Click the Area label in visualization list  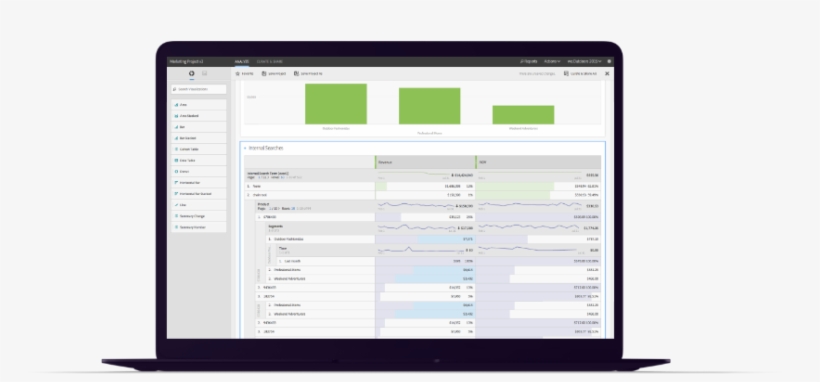(183, 105)
